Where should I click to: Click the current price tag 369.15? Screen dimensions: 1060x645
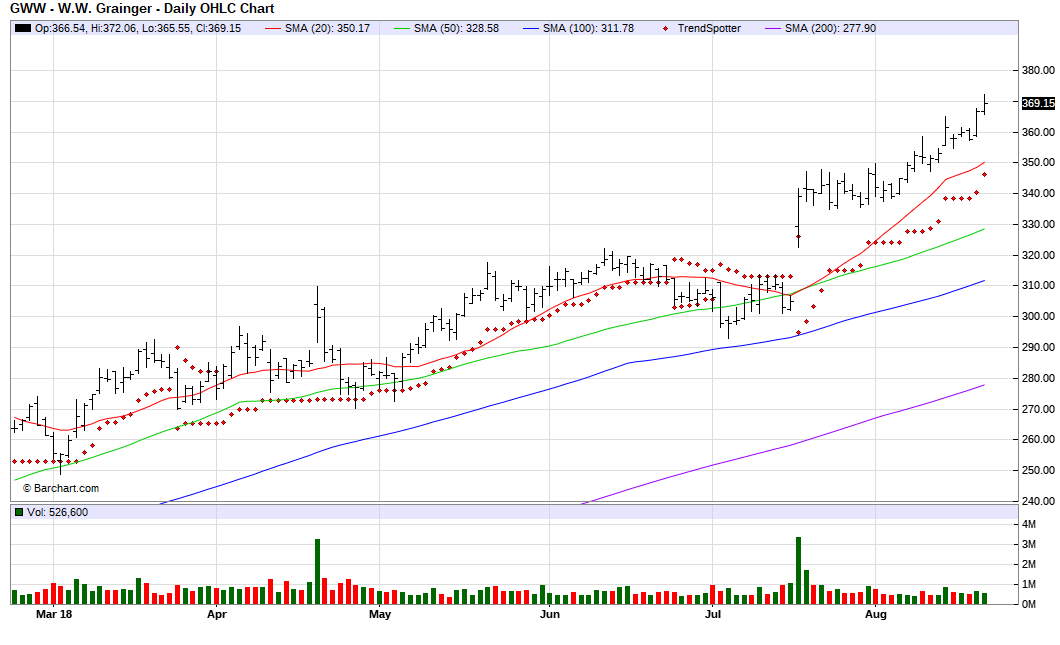pos(1038,103)
